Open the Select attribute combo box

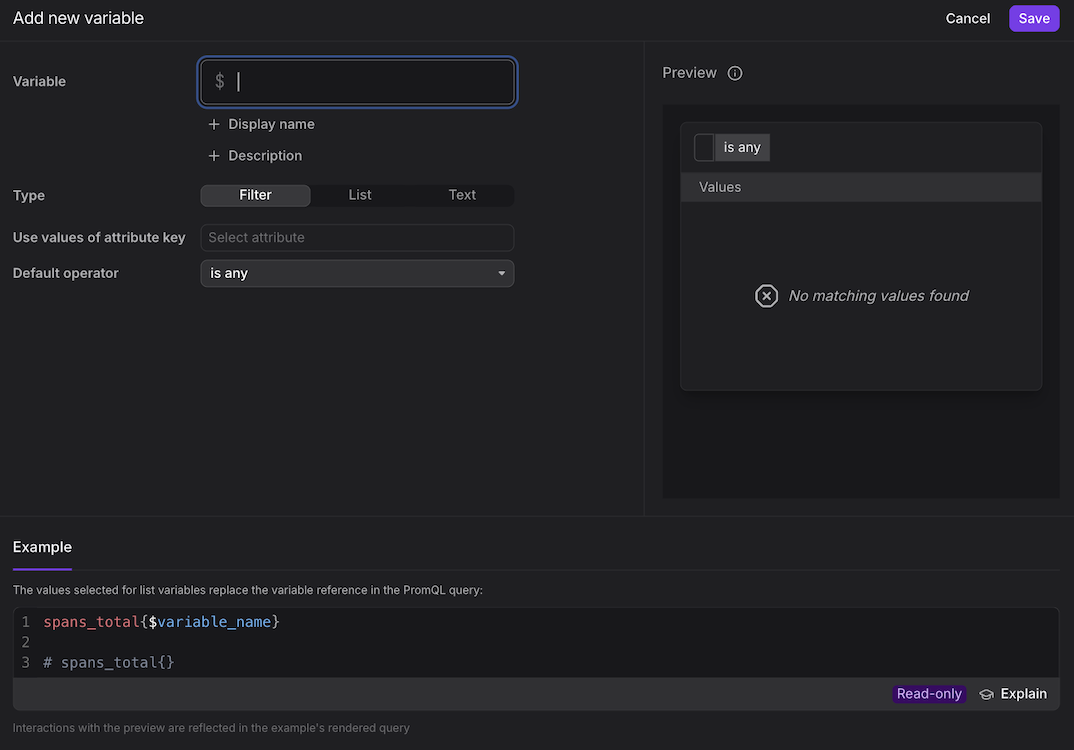point(357,237)
